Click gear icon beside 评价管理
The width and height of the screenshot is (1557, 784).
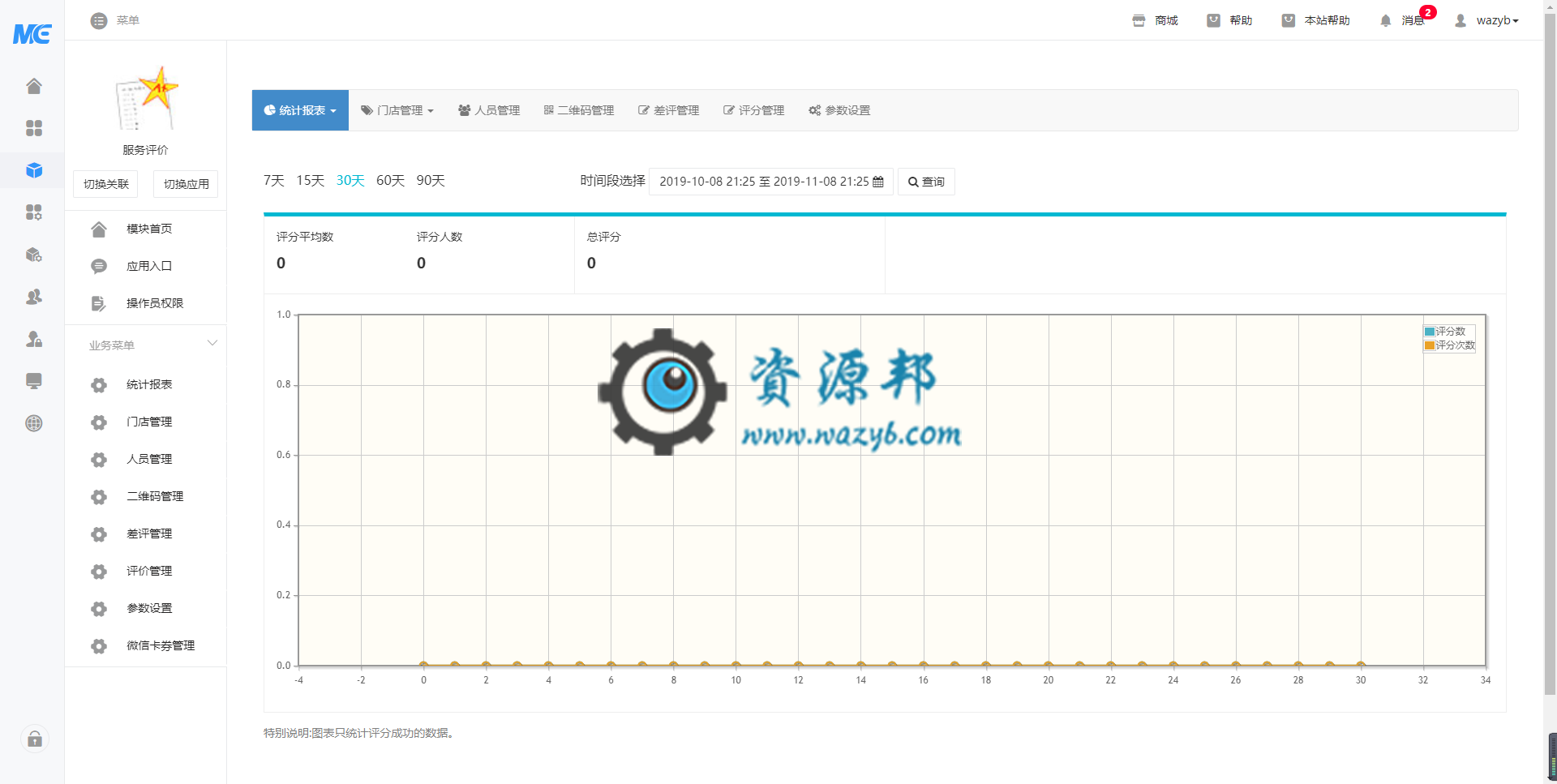(x=99, y=572)
